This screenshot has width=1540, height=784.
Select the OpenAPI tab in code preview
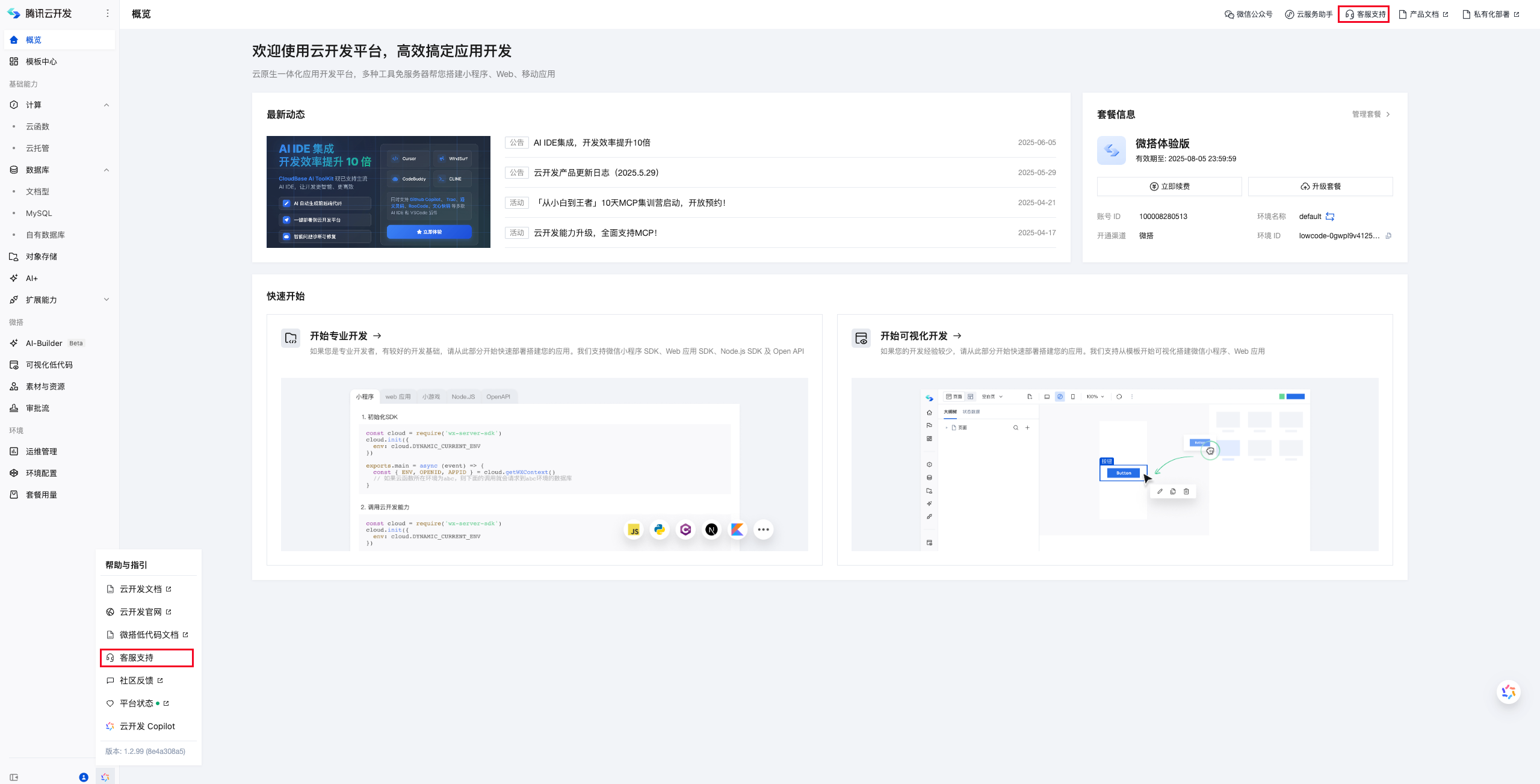(498, 397)
